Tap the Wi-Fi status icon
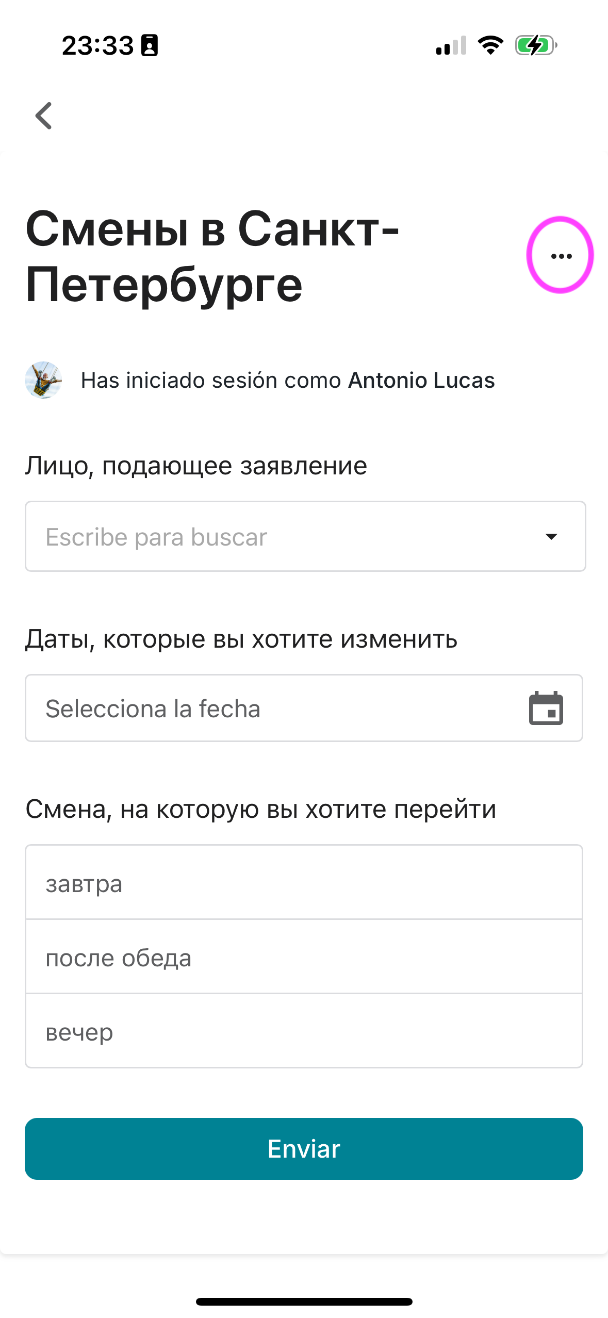608x1318 pixels. coord(490,46)
